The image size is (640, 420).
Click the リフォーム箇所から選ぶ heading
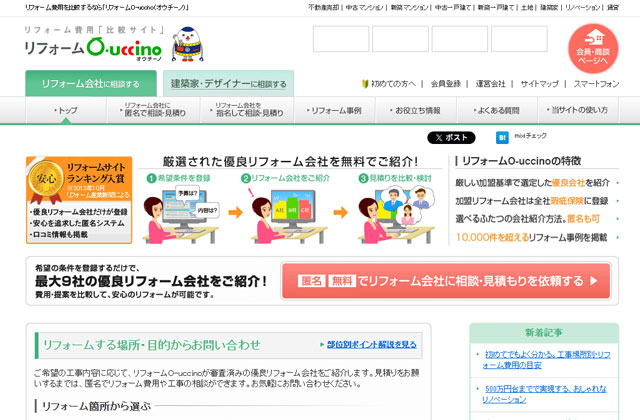96,406
